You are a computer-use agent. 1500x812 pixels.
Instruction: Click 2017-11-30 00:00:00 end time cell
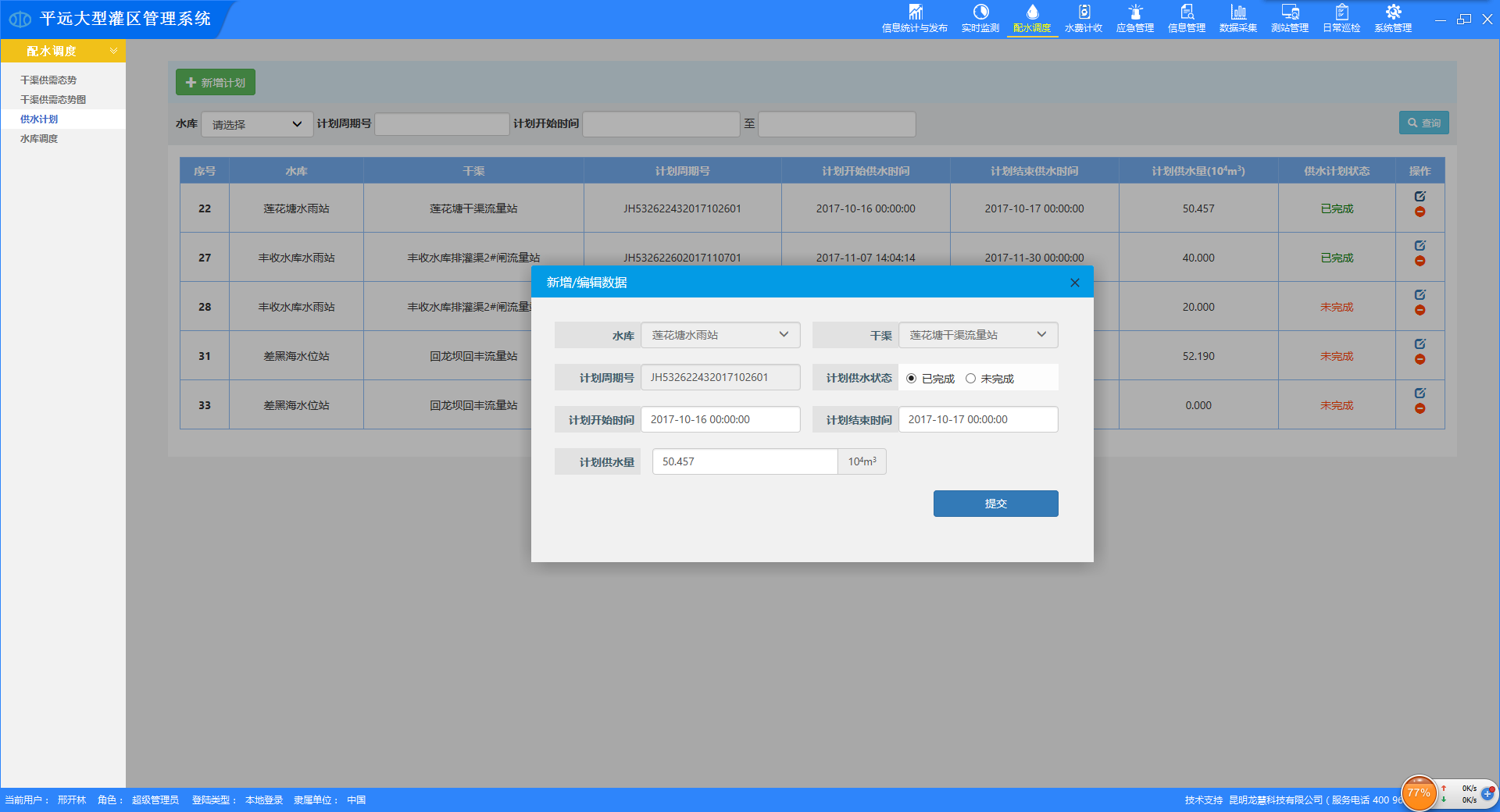1034,258
